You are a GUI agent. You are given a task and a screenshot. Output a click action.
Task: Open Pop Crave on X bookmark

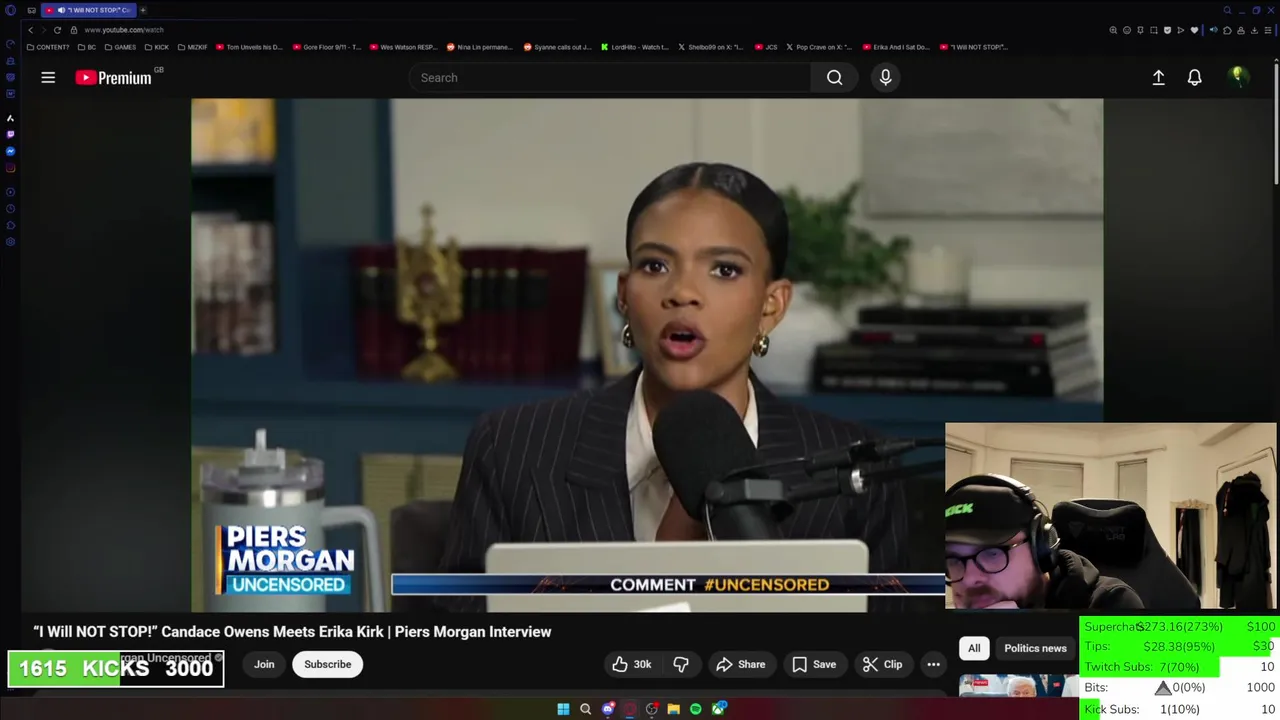[819, 47]
